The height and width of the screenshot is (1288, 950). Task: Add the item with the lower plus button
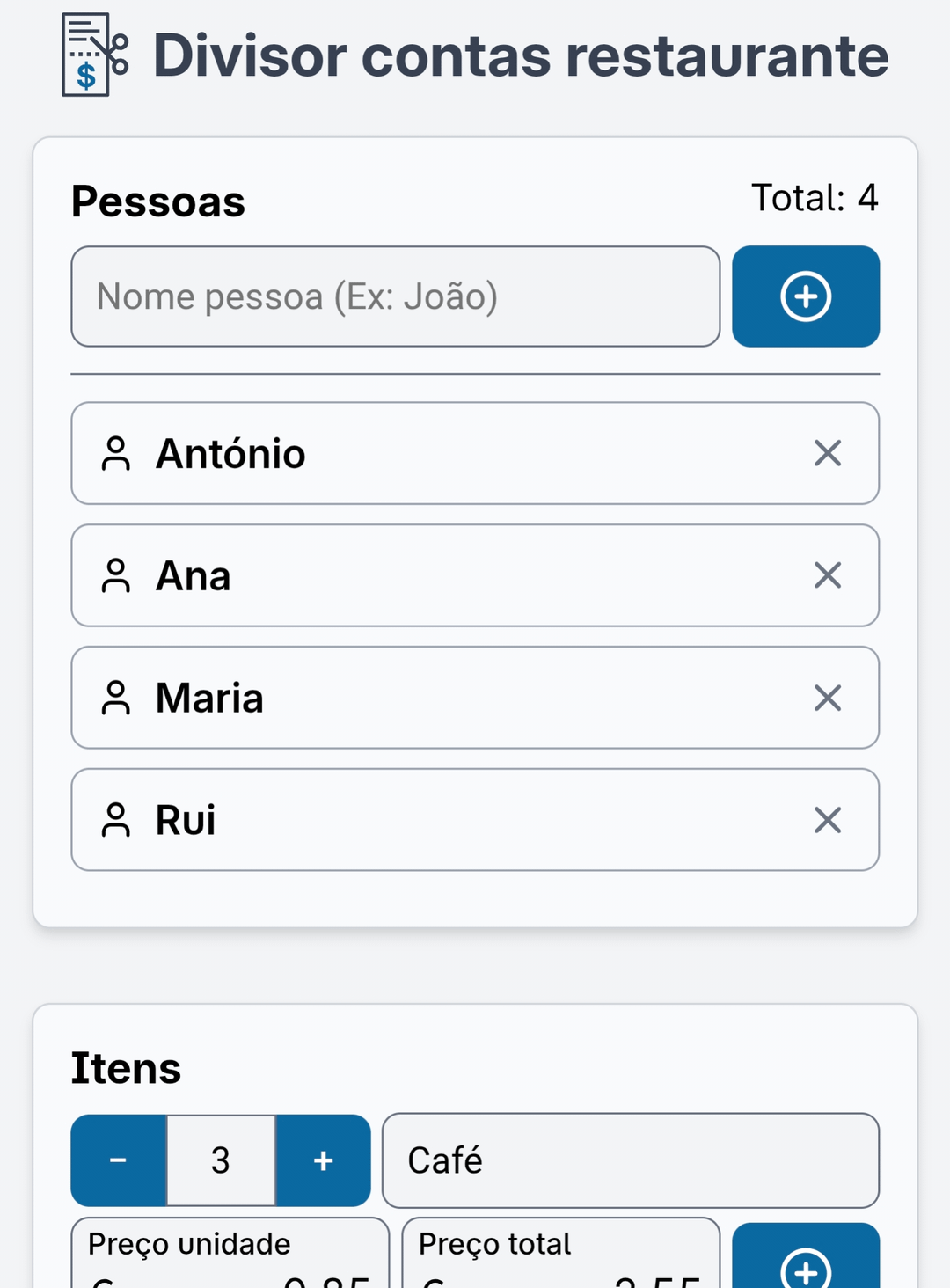806,1256
